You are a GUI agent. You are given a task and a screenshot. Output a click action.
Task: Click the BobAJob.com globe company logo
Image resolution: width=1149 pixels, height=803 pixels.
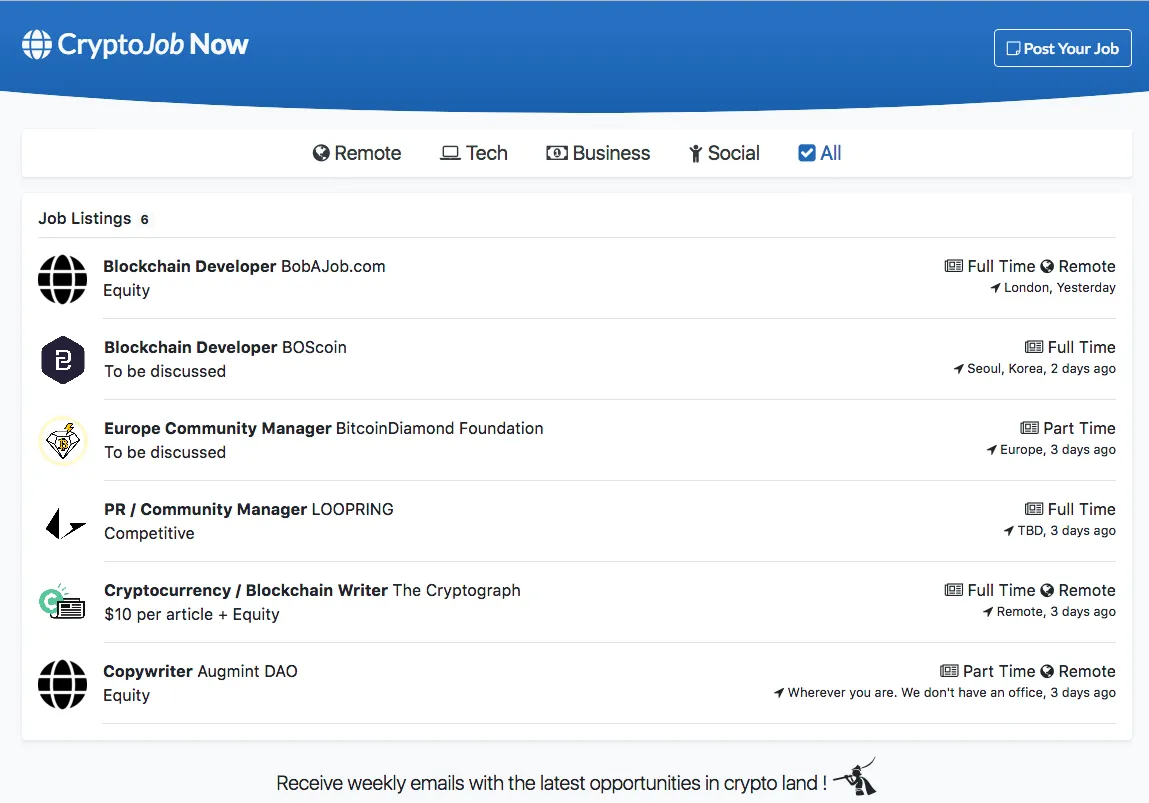tap(62, 279)
